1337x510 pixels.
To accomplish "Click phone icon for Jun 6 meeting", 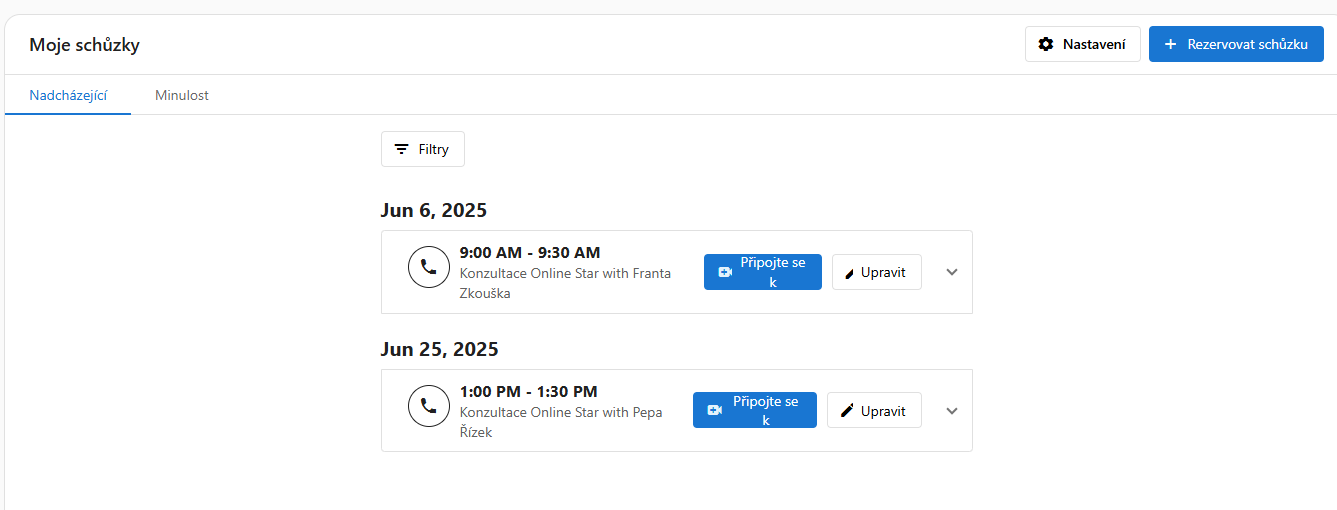I will click(429, 267).
